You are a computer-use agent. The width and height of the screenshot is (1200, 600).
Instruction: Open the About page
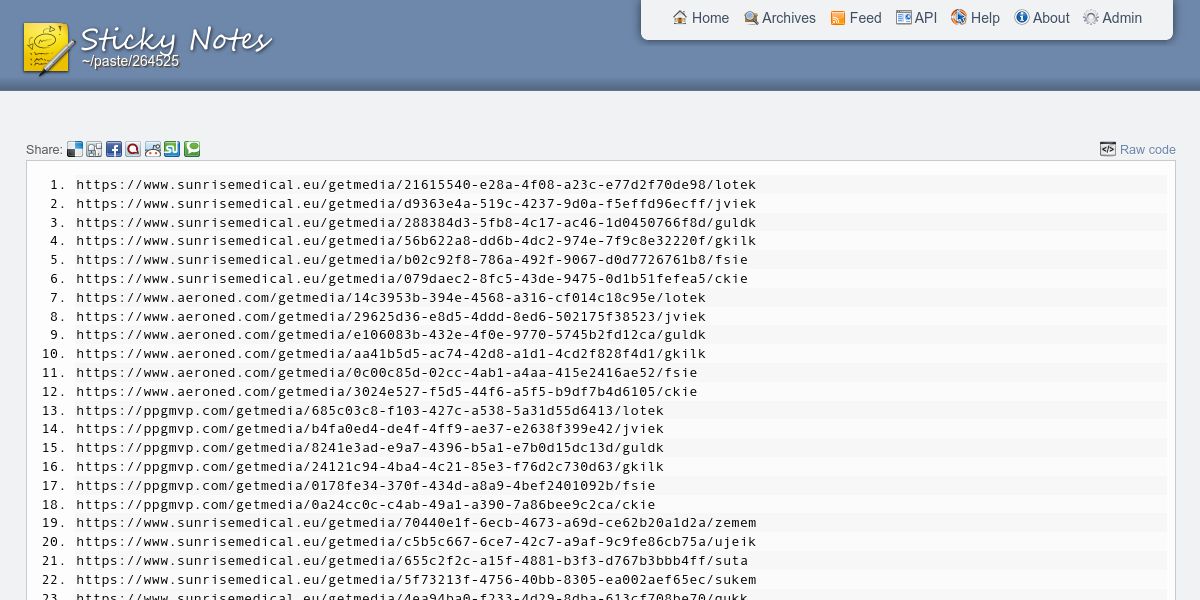(x=1042, y=18)
